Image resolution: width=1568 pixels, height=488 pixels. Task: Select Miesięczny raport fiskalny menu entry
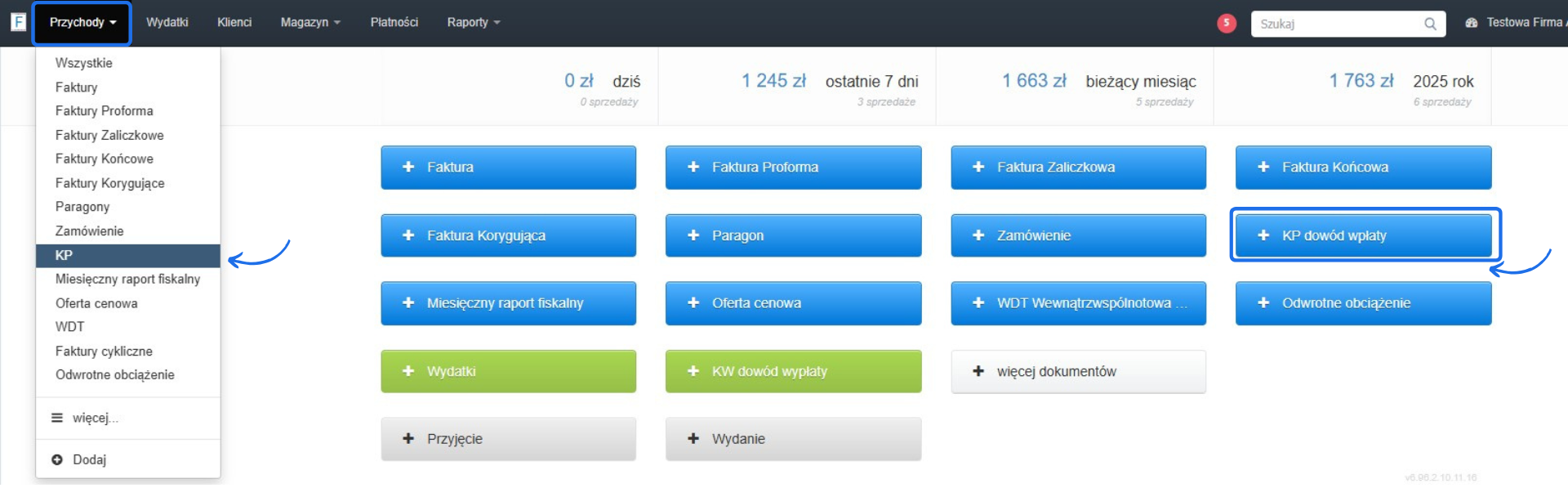pos(128,280)
